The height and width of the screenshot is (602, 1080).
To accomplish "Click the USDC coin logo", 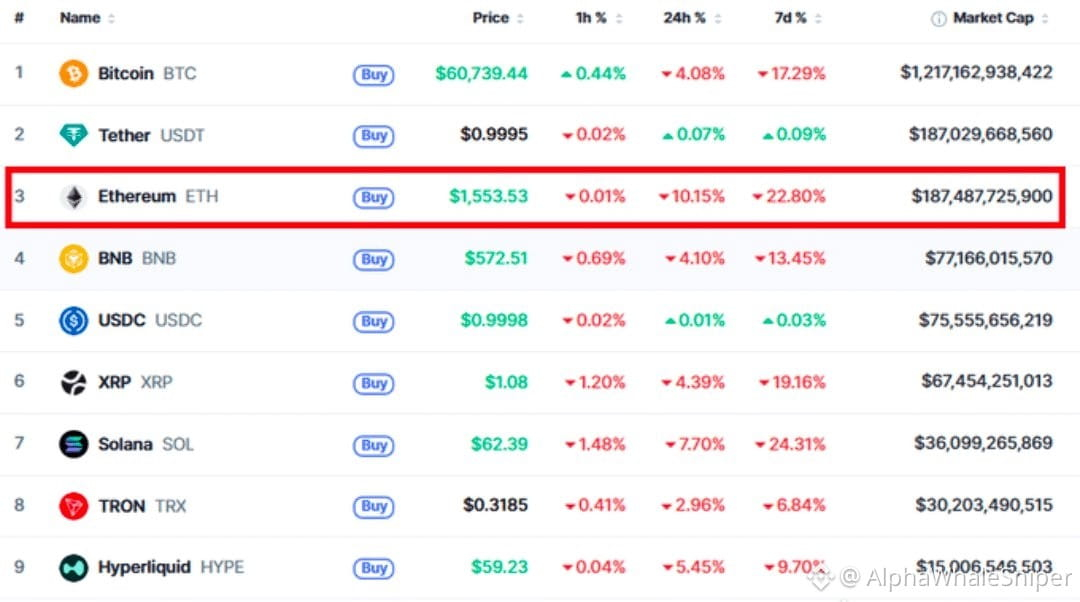I will coord(73,320).
